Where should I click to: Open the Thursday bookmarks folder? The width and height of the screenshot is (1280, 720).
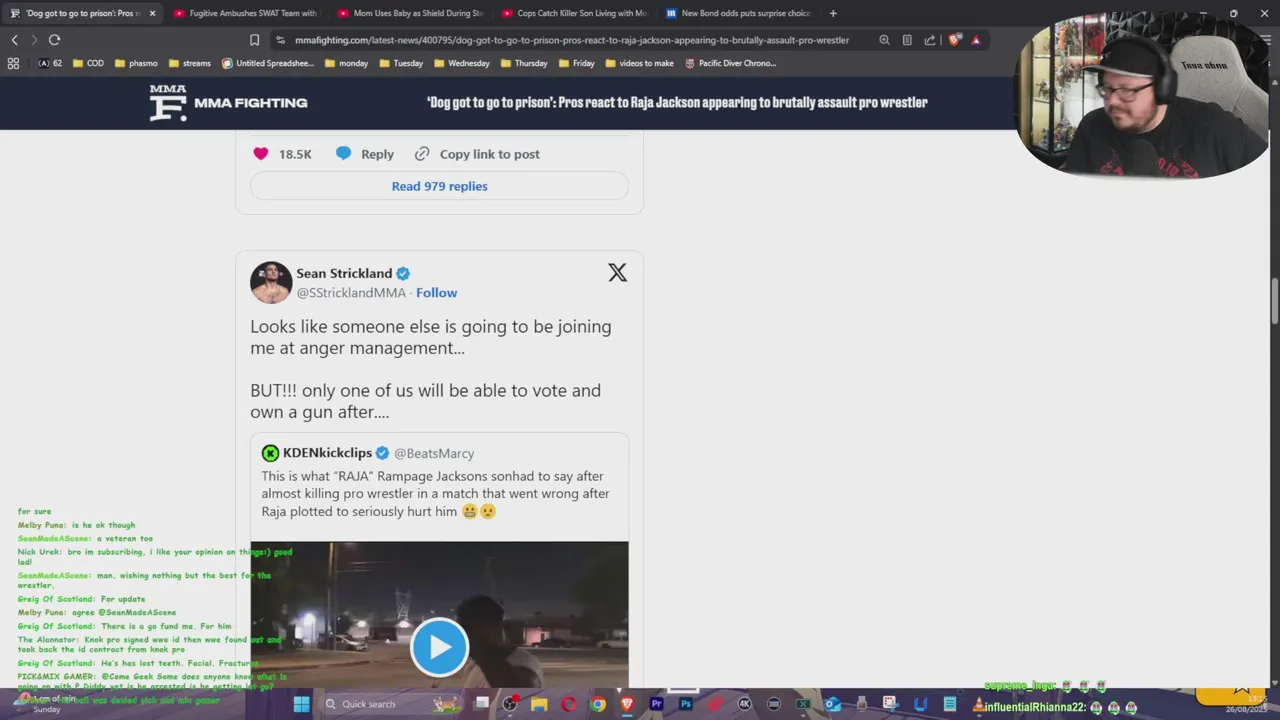523,63
